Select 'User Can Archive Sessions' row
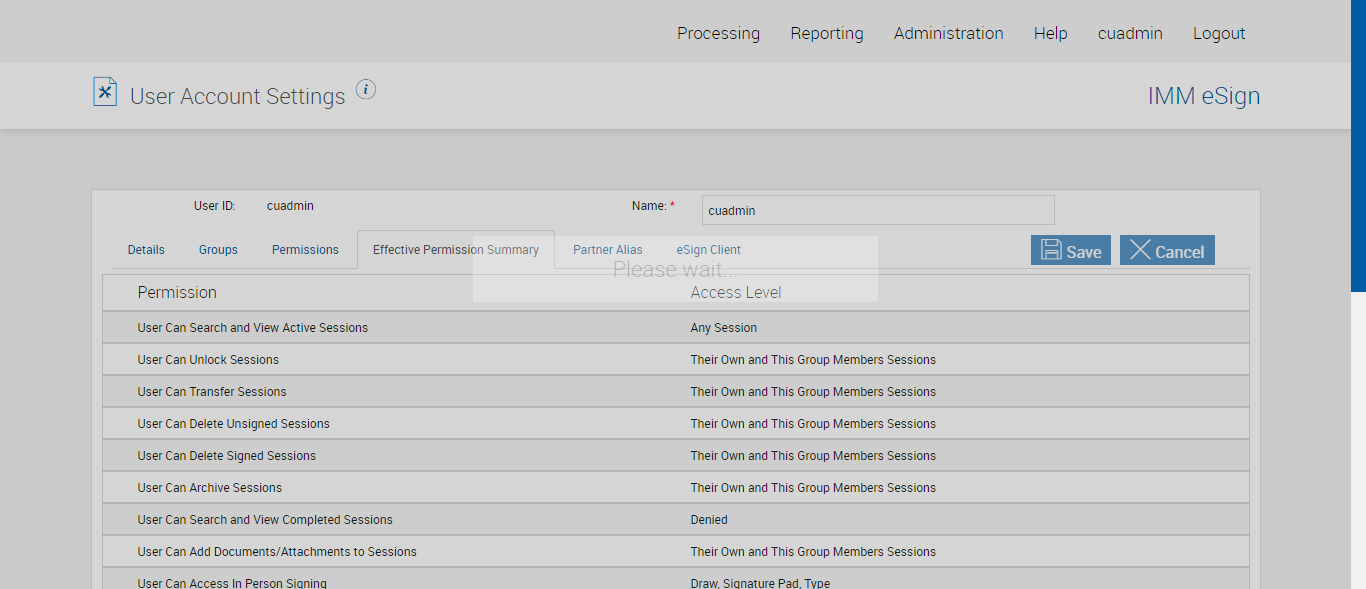 pyautogui.click(x=676, y=487)
